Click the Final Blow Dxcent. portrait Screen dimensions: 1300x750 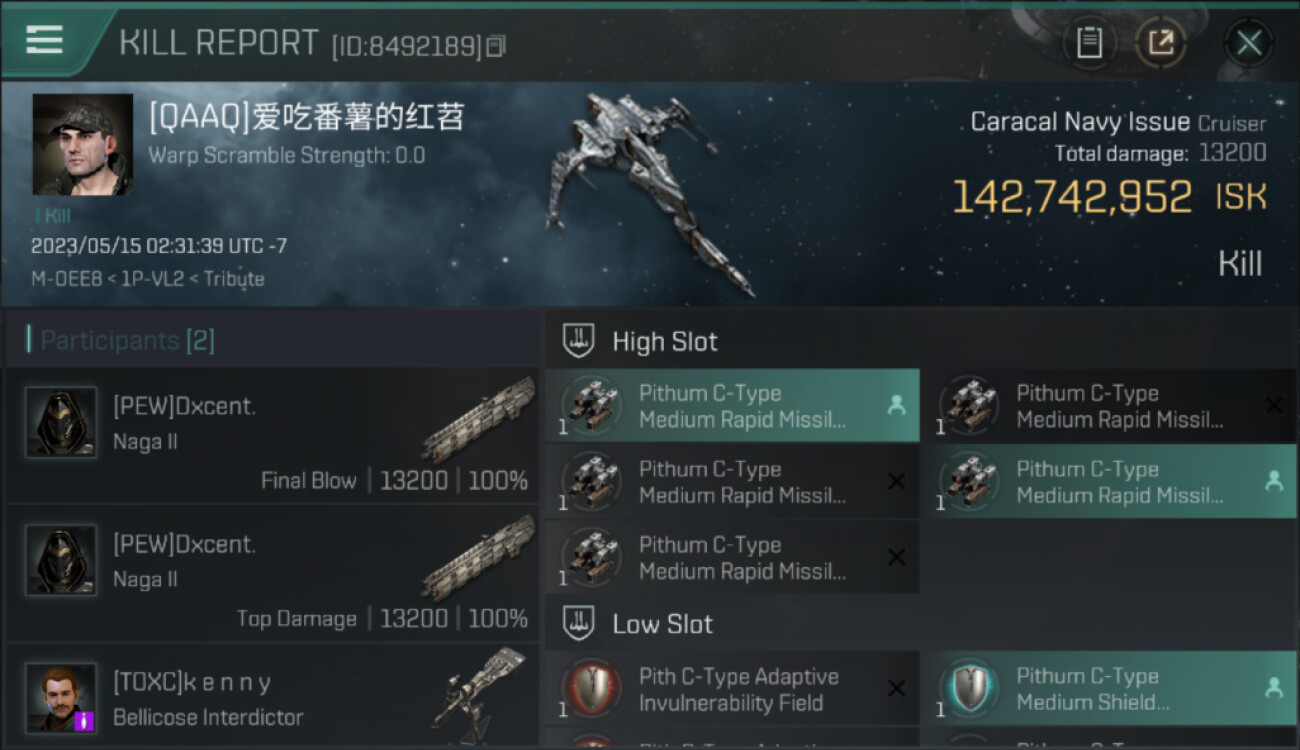[x=61, y=422]
